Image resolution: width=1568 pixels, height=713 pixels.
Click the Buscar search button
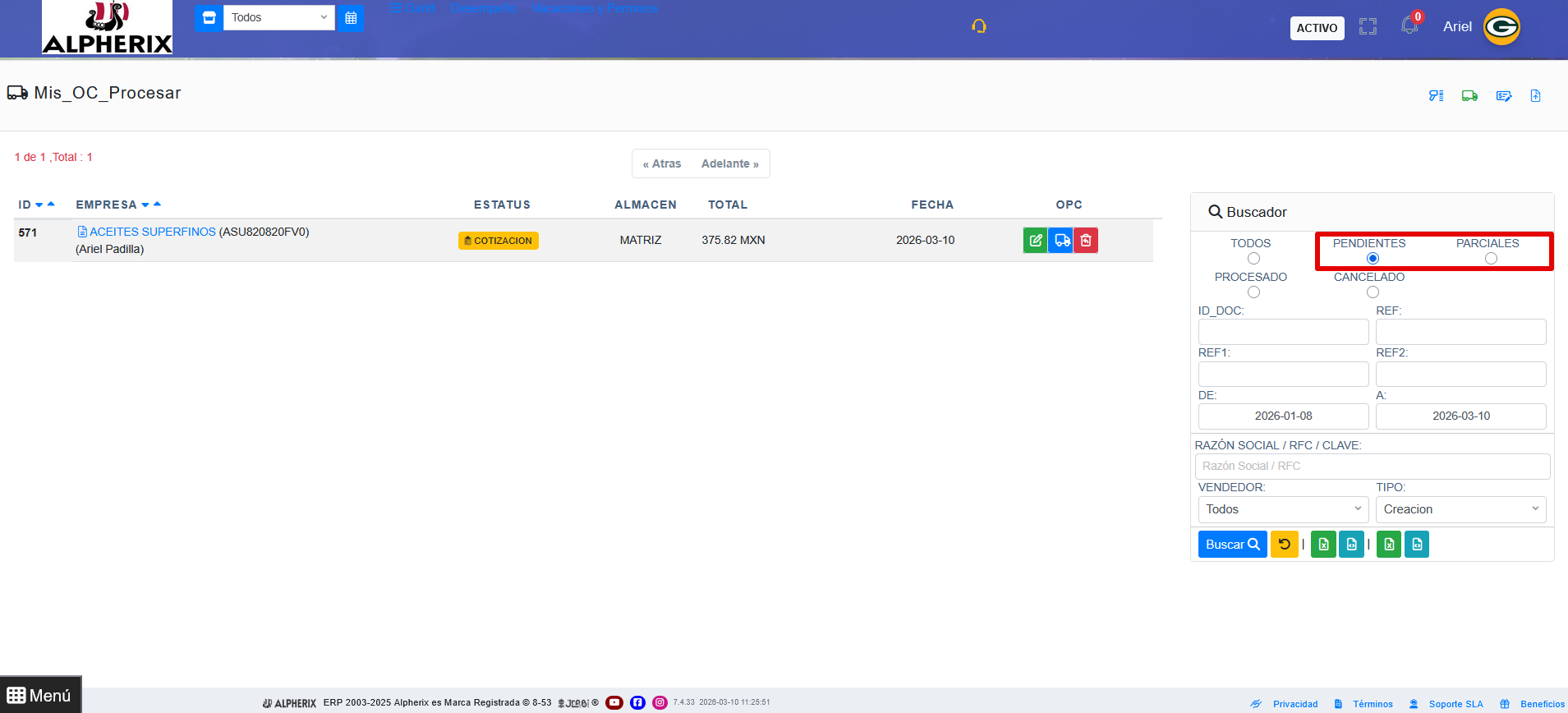[1233, 545]
